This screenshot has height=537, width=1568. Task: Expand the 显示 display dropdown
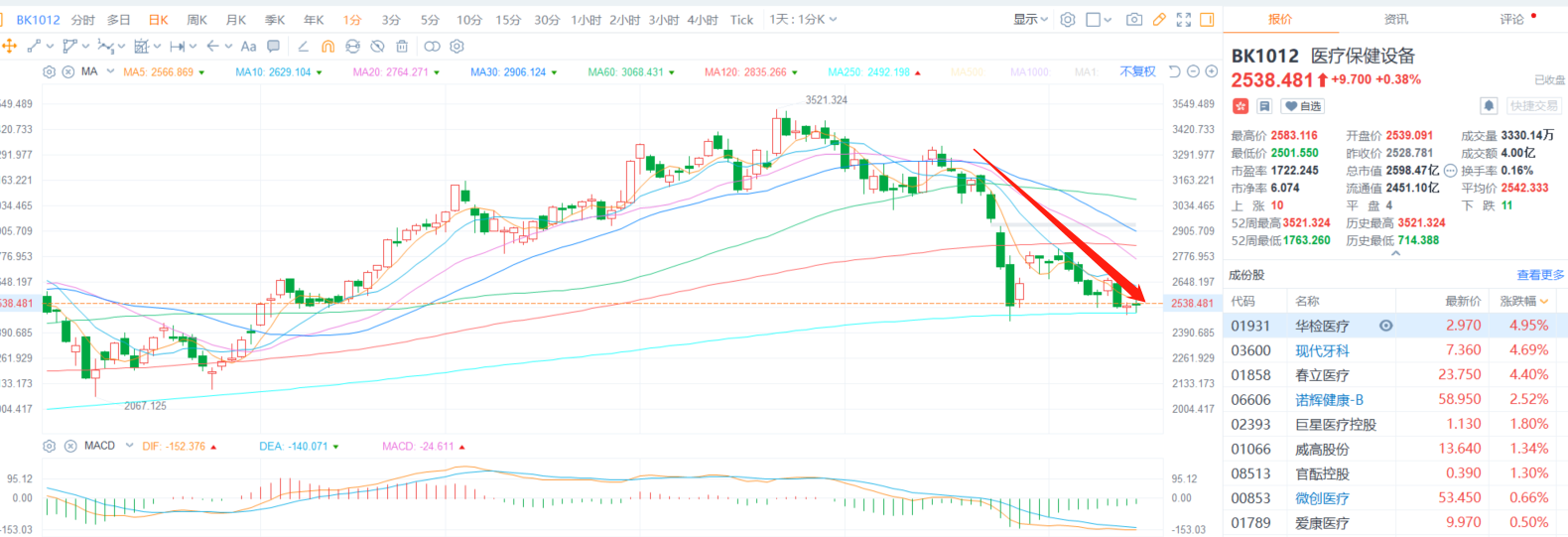click(x=1030, y=20)
